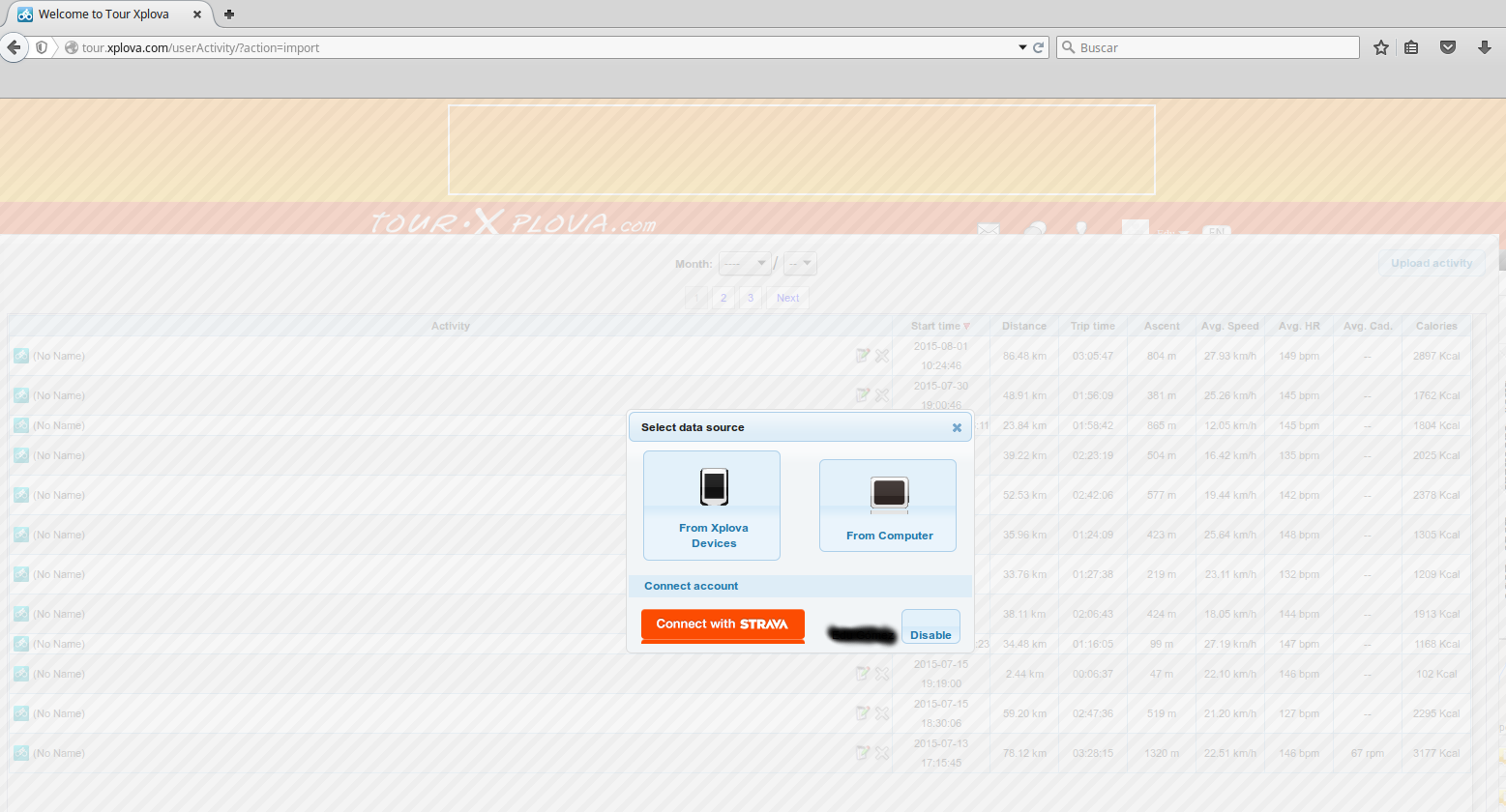
Task: Click the Disable button
Action: (x=930, y=626)
